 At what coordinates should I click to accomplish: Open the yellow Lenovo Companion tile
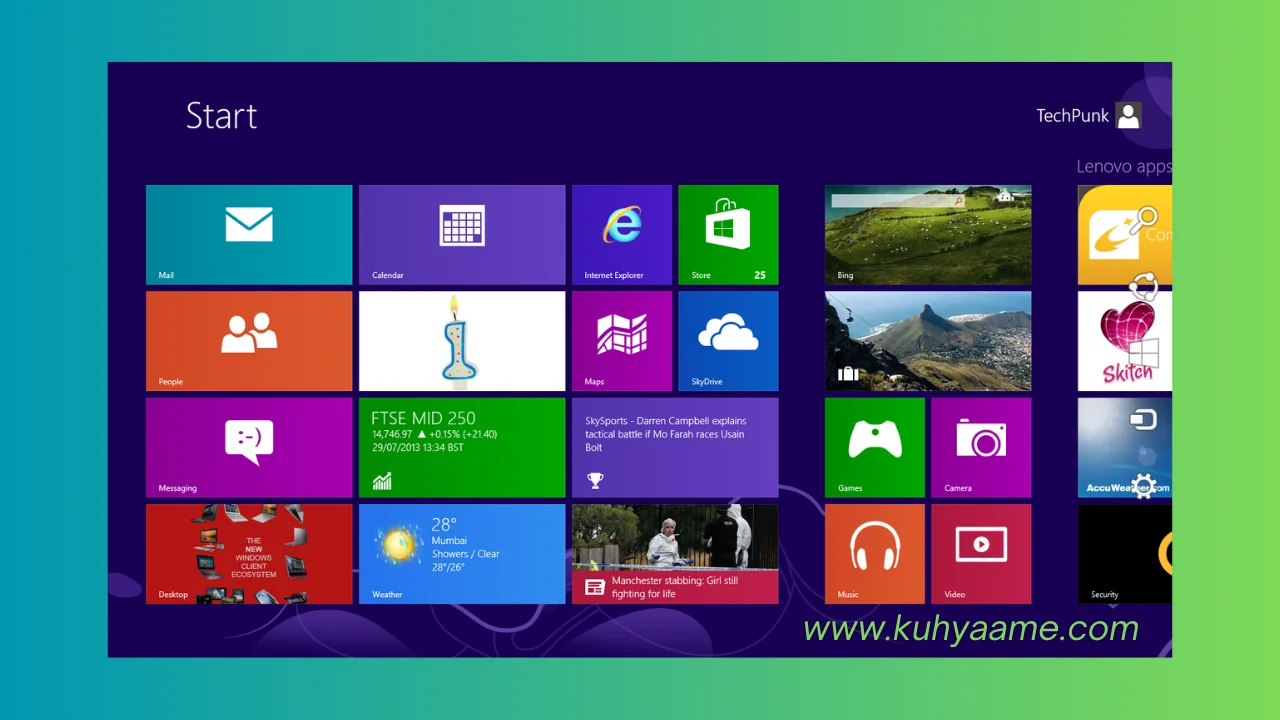coord(1125,235)
